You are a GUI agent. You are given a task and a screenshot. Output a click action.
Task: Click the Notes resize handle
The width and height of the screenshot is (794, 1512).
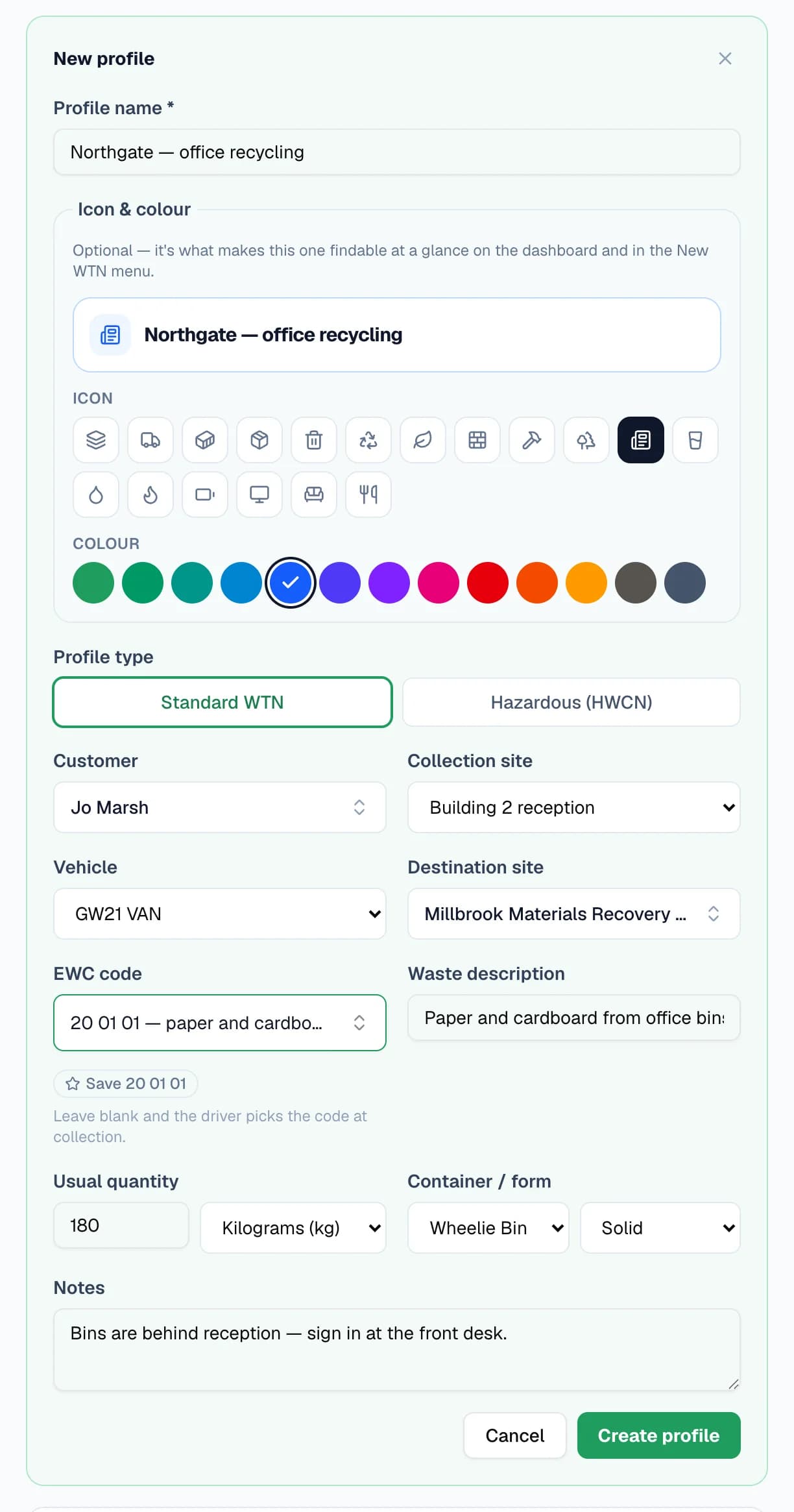734,1384
